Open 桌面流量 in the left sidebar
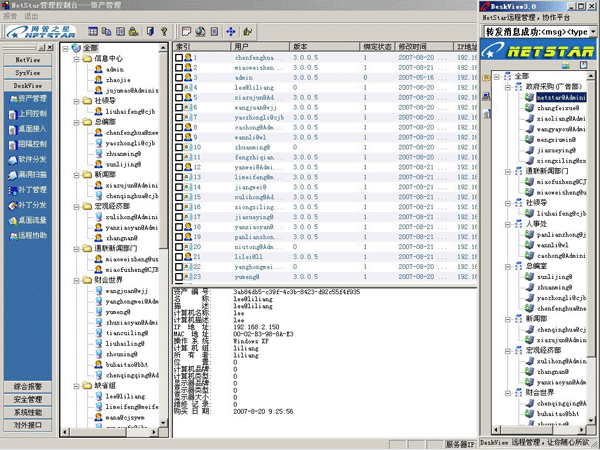The width and height of the screenshot is (600, 450). pos(28,221)
